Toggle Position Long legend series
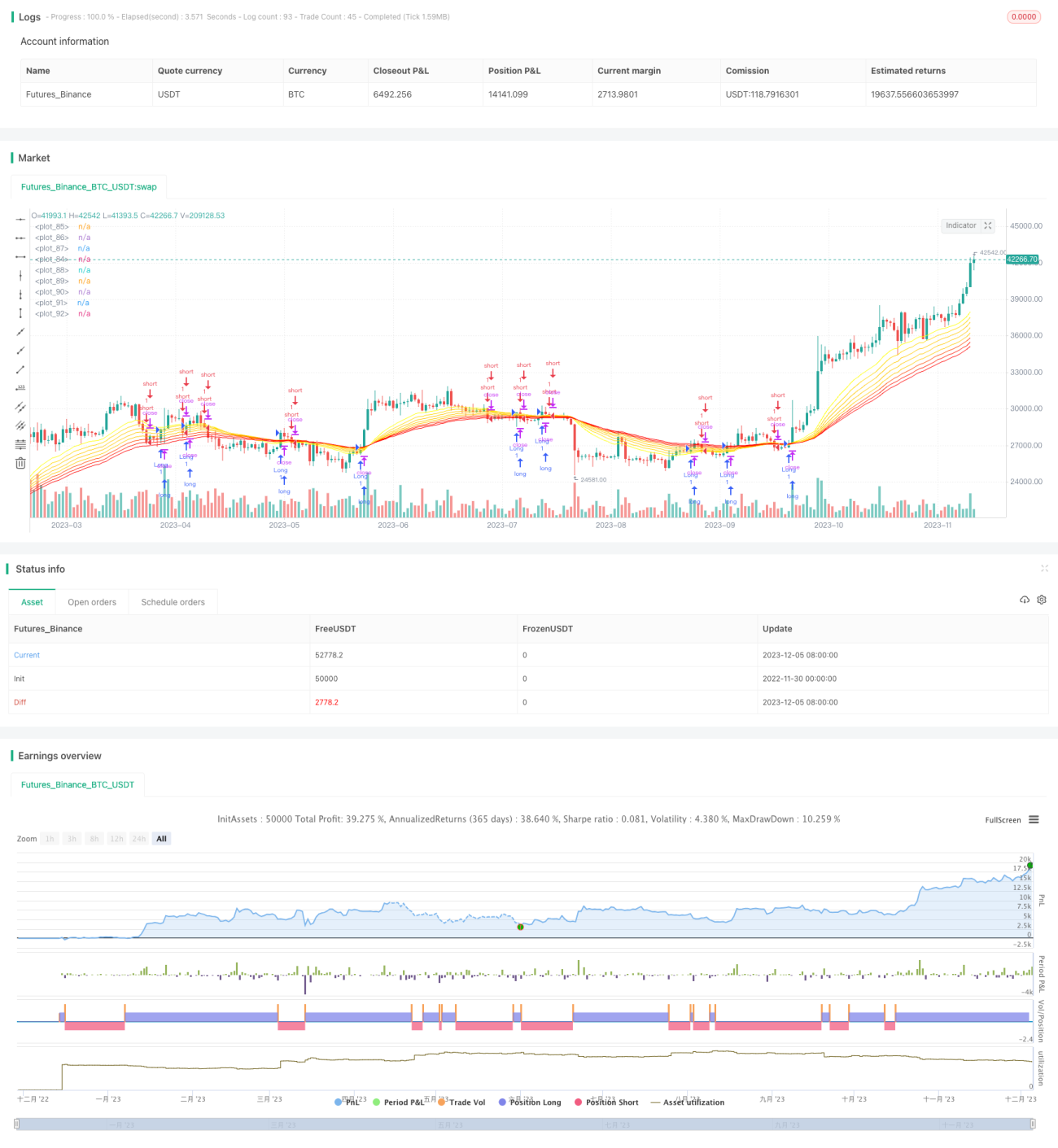1058x1148 pixels. pyautogui.click(x=530, y=1102)
